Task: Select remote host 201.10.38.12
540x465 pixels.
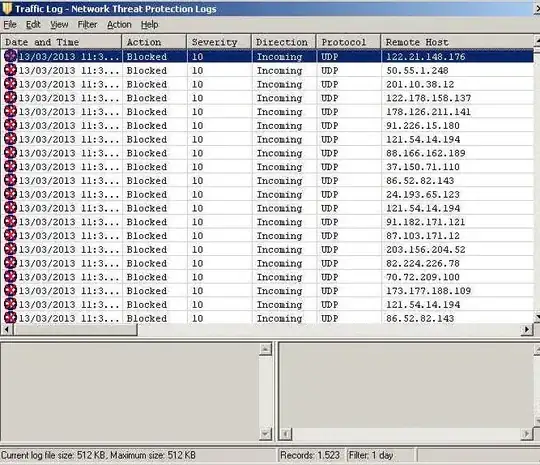Action: 420,84
